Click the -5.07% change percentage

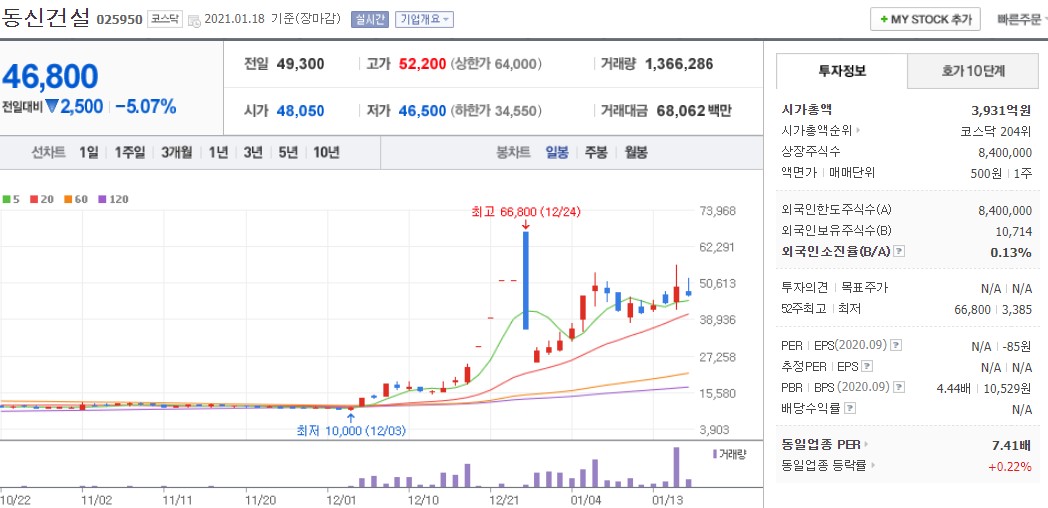point(145,106)
